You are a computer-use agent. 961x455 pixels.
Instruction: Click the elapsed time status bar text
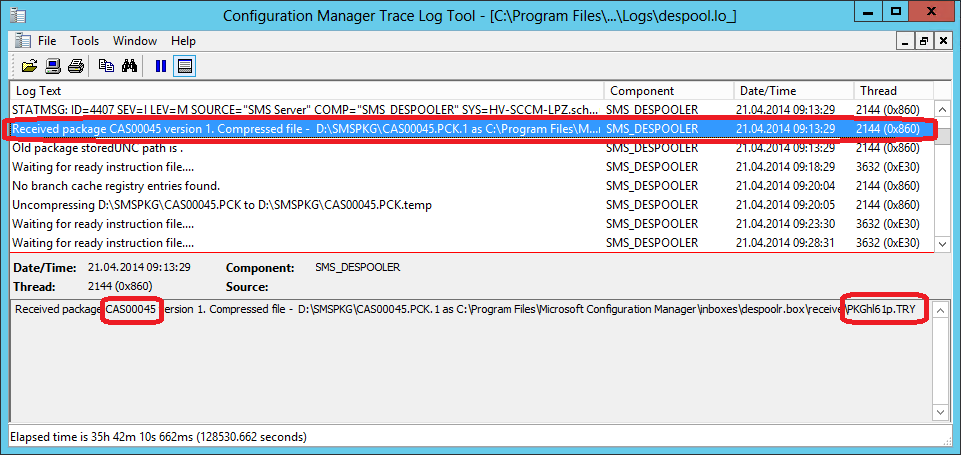pyautogui.click(x=159, y=437)
